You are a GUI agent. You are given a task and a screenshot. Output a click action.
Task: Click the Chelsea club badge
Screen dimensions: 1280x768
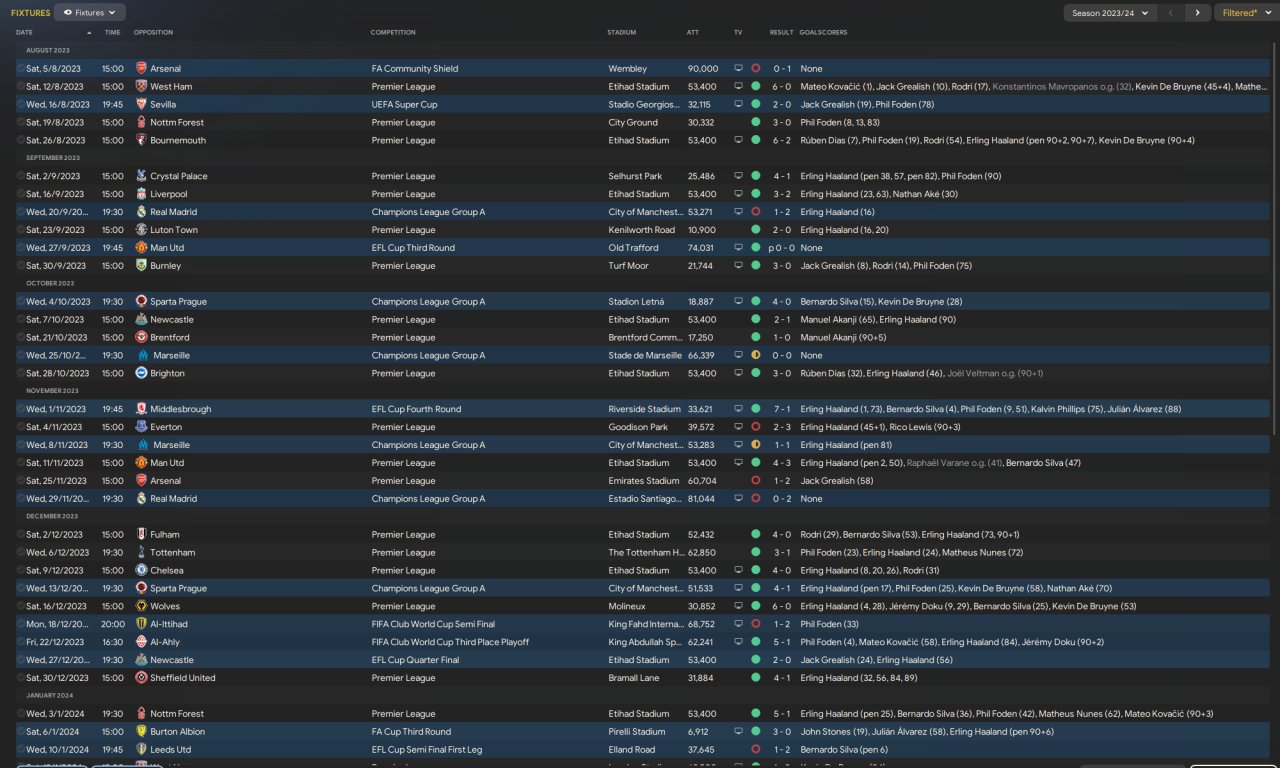click(141, 571)
